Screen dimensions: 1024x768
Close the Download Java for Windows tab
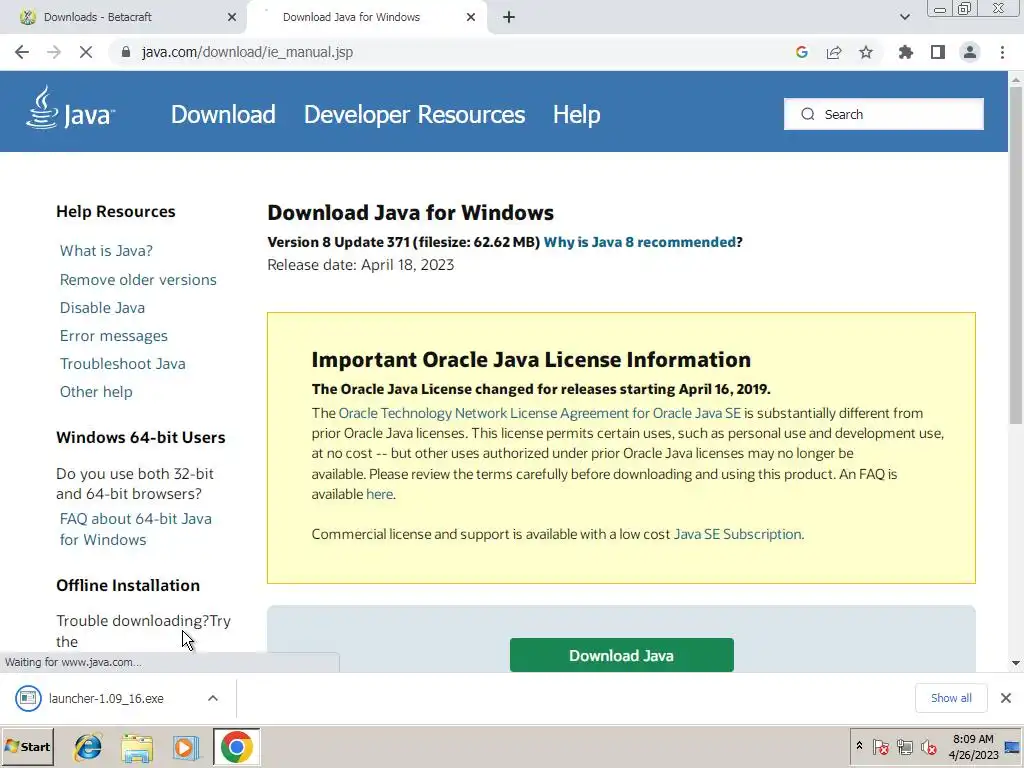point(471,17)
